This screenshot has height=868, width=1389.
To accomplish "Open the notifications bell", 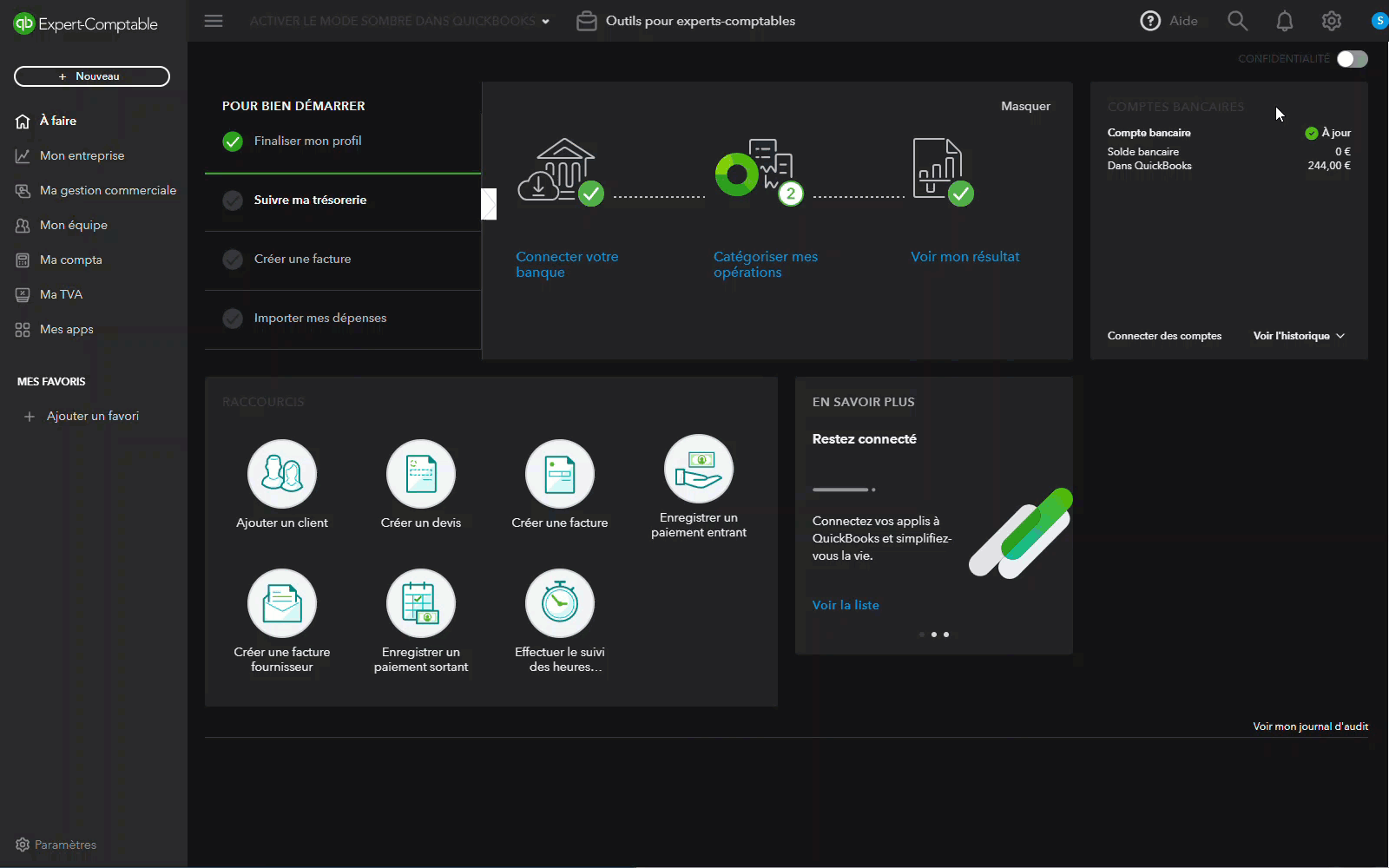I will tap(1285, 21).
